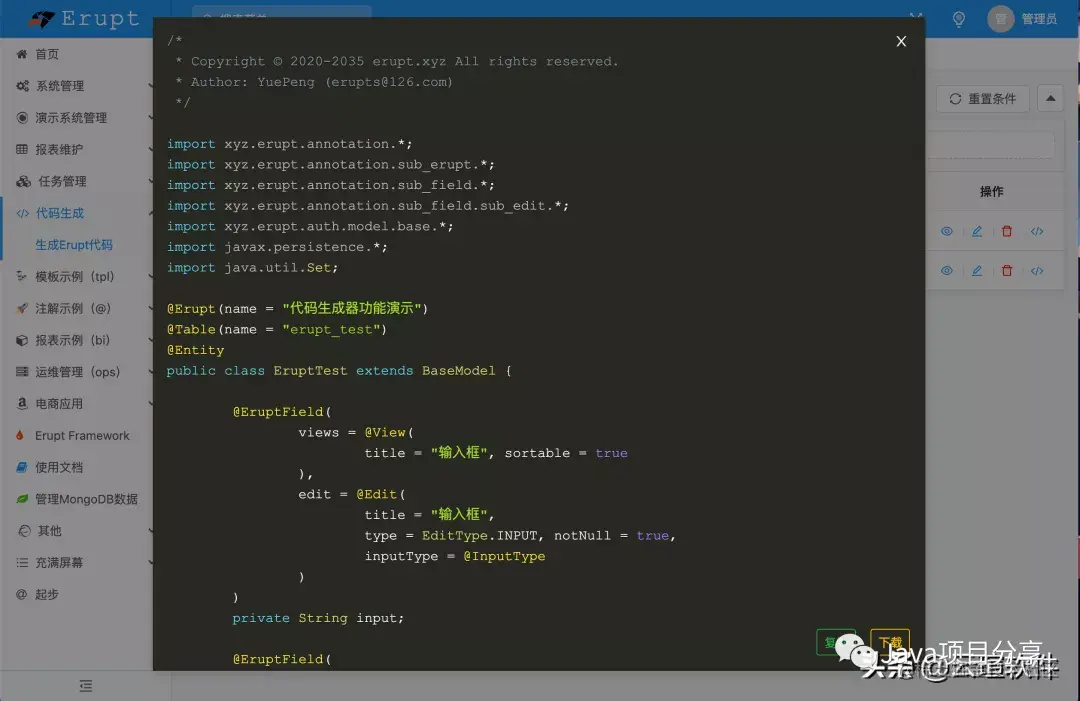
Task: Collapse the 代码生成 menu
Action: [76, 213]
